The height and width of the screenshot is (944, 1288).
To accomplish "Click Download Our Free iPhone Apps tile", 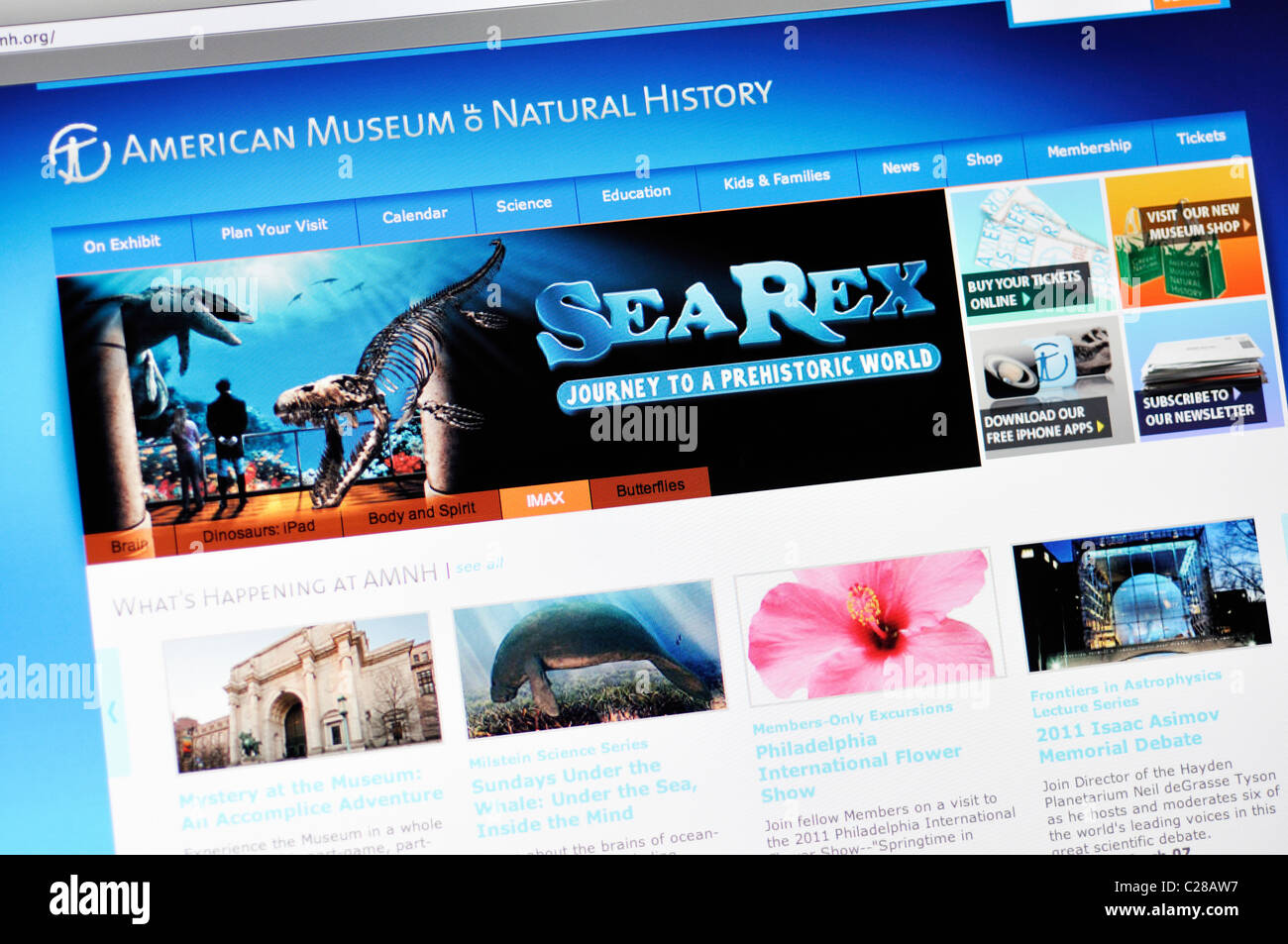I will 1052,385.
